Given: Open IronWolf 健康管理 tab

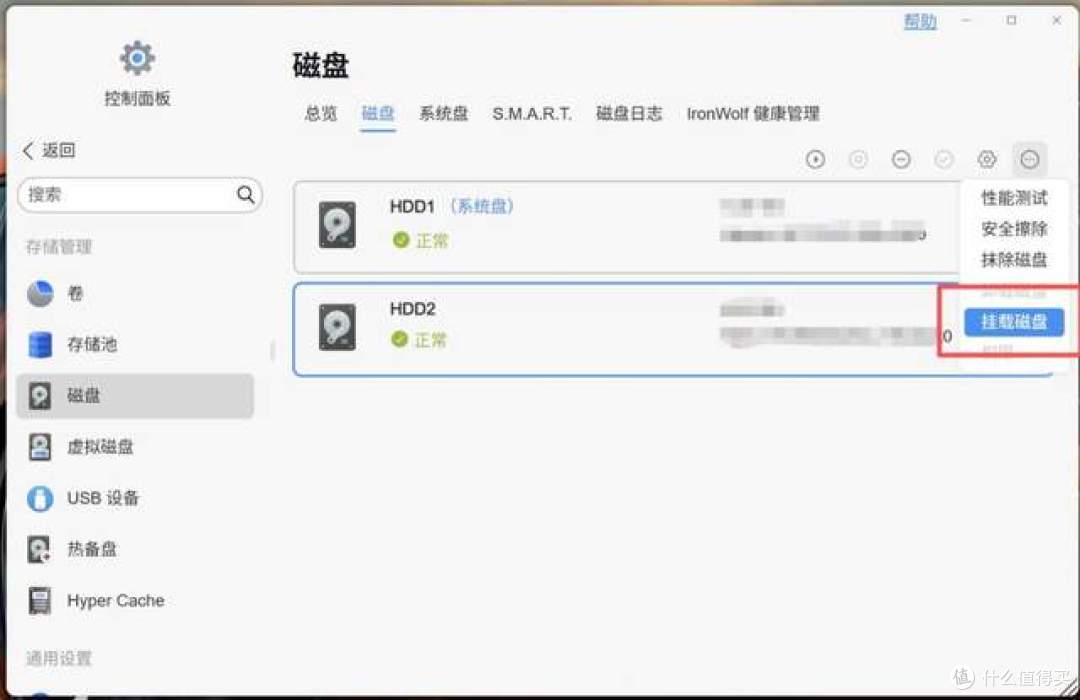Looking at the screenshot, I should pyautogui.click(x=753, y=114).
